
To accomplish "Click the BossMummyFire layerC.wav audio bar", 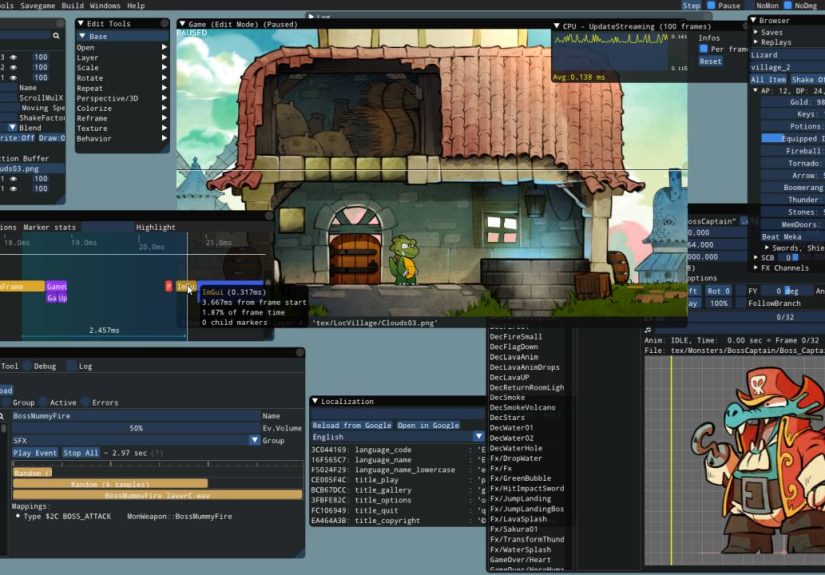I will pos(157,495).
